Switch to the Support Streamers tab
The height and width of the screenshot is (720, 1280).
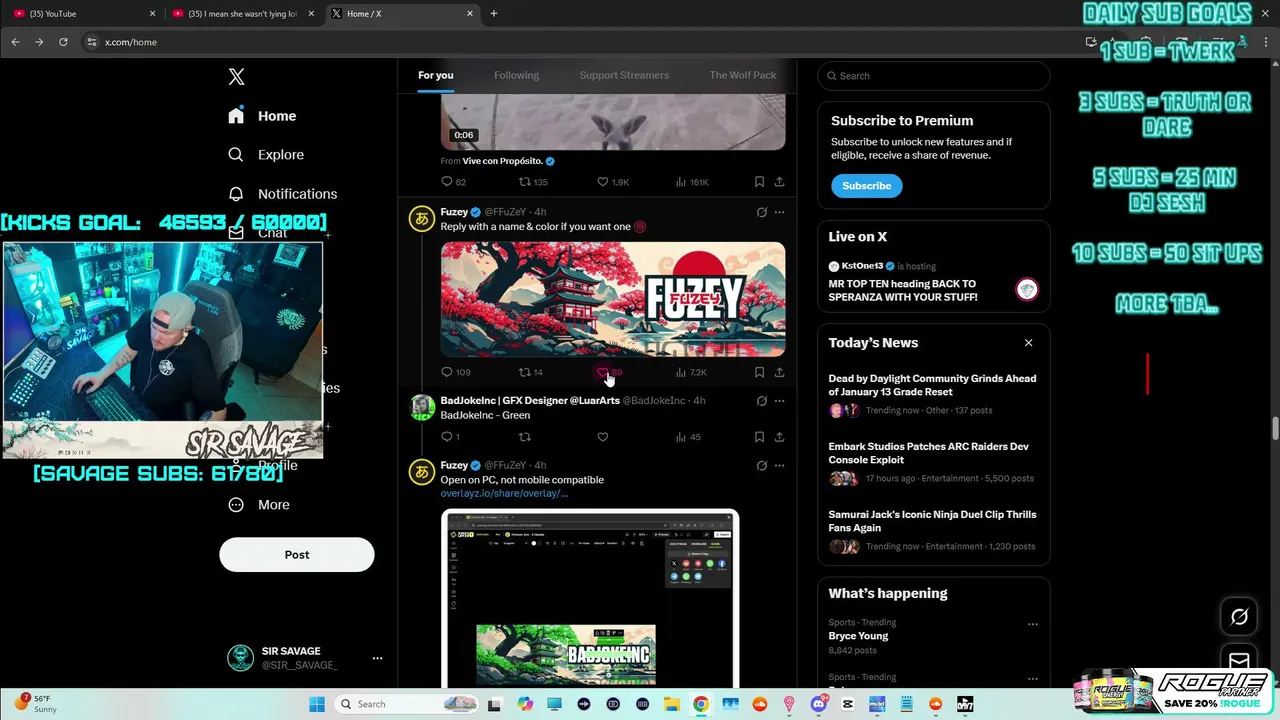point(624,75)
